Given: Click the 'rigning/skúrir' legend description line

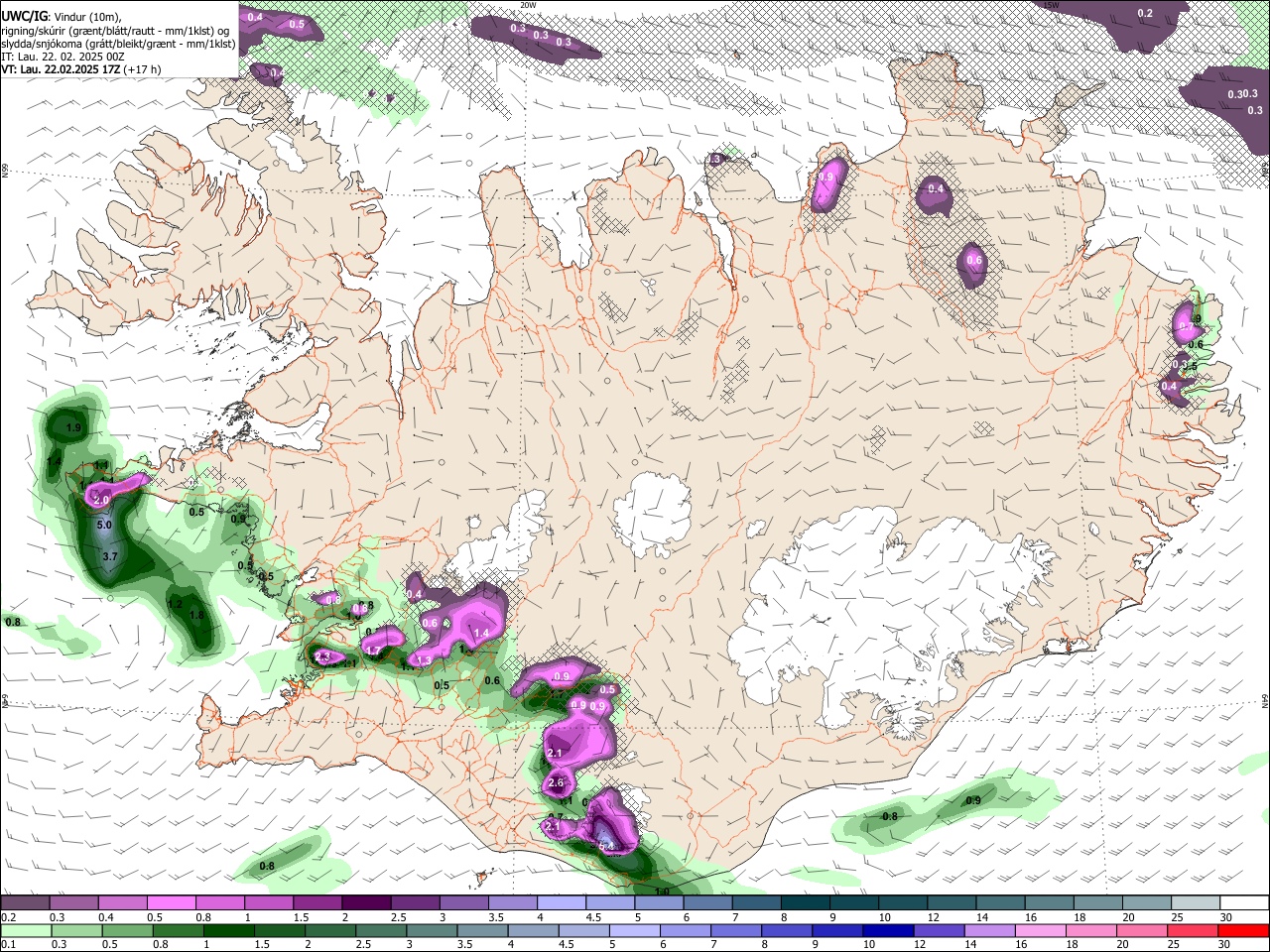Looking at the screenshot, I should point(116,30).
